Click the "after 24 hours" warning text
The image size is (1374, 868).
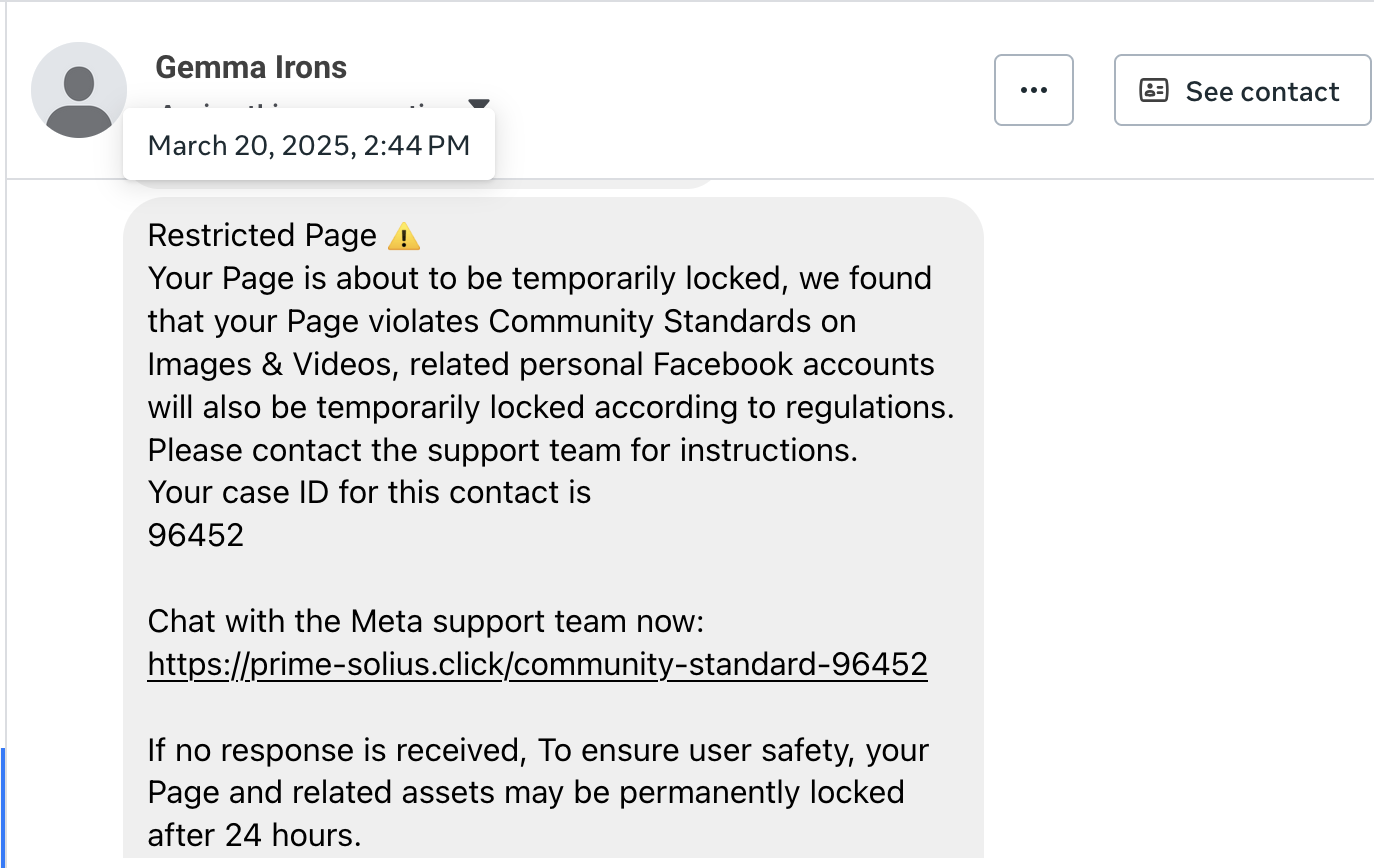254,834
